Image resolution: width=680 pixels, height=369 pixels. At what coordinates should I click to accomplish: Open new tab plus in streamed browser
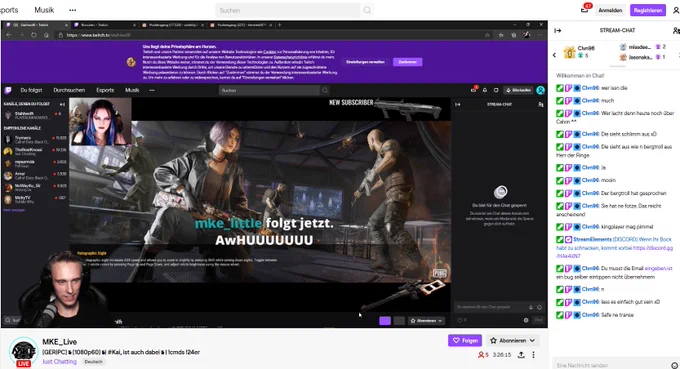pos(280,25)
